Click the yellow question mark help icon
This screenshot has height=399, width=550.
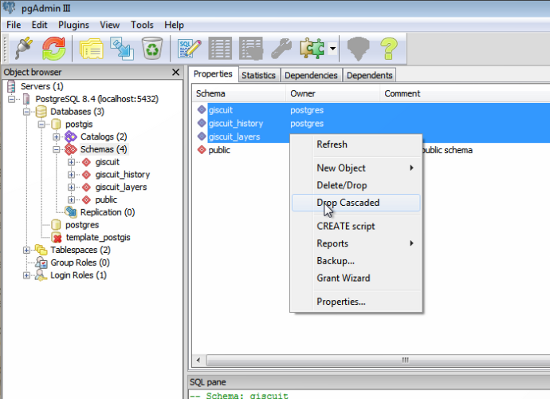(389, 48)
